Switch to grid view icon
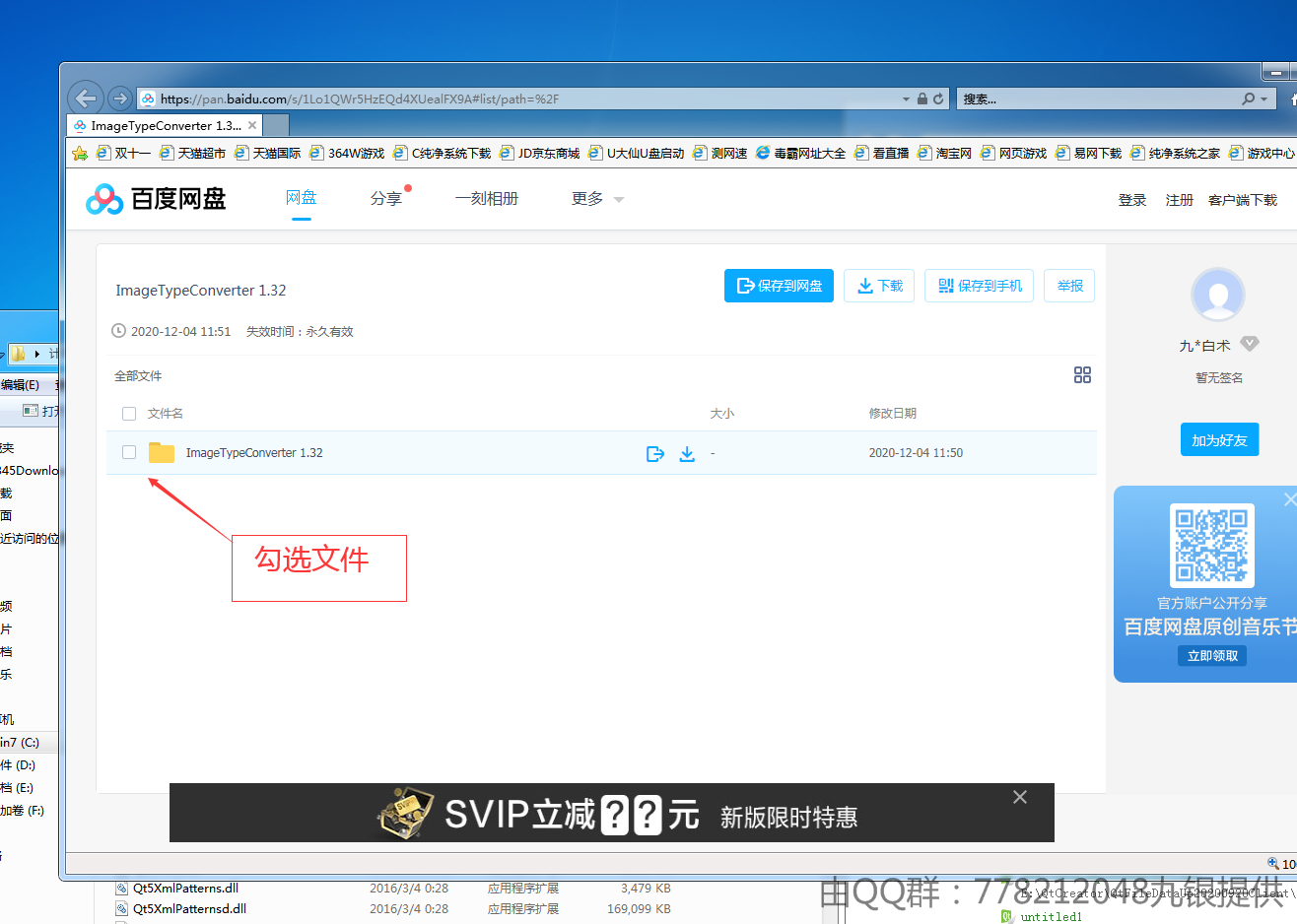Image resolution: width=1297 pixels, height=924 pixels. [x=1082, y=374]
